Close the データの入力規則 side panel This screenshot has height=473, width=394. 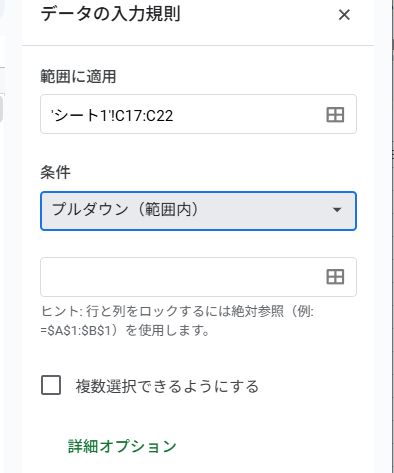pos(344,15)
